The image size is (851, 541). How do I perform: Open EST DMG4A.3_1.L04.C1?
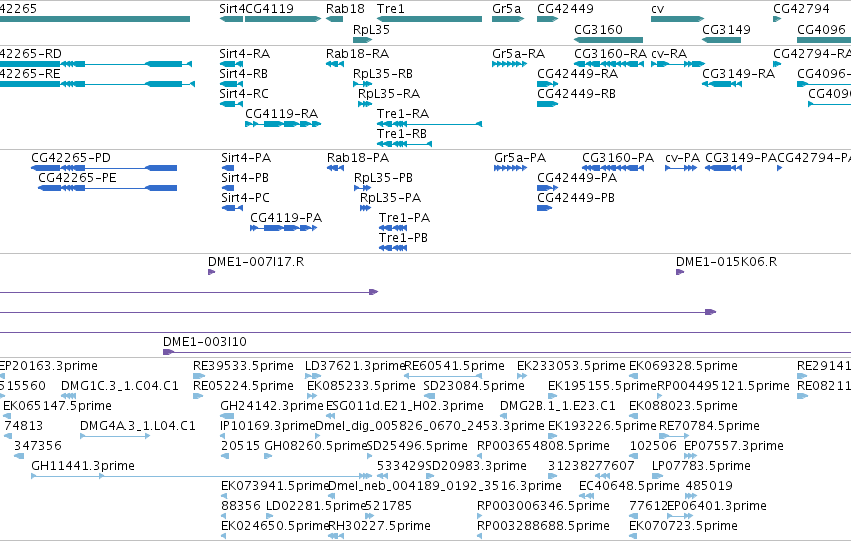115,436
